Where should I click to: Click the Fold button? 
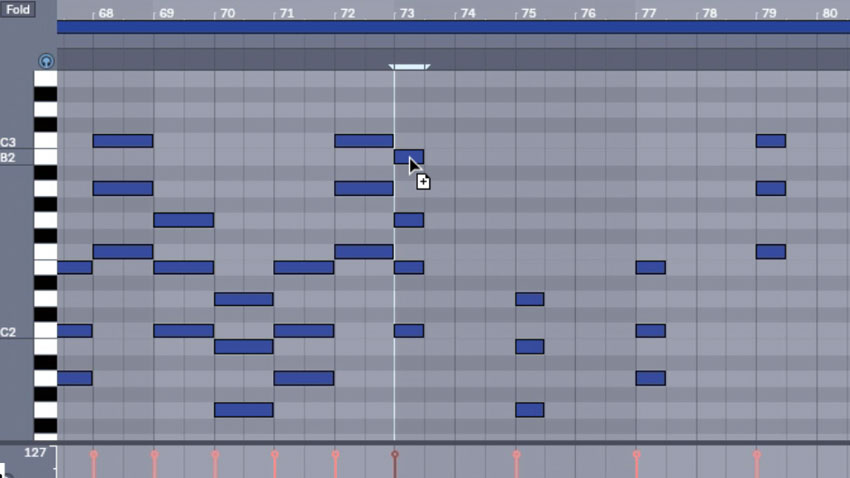(18, 9)
